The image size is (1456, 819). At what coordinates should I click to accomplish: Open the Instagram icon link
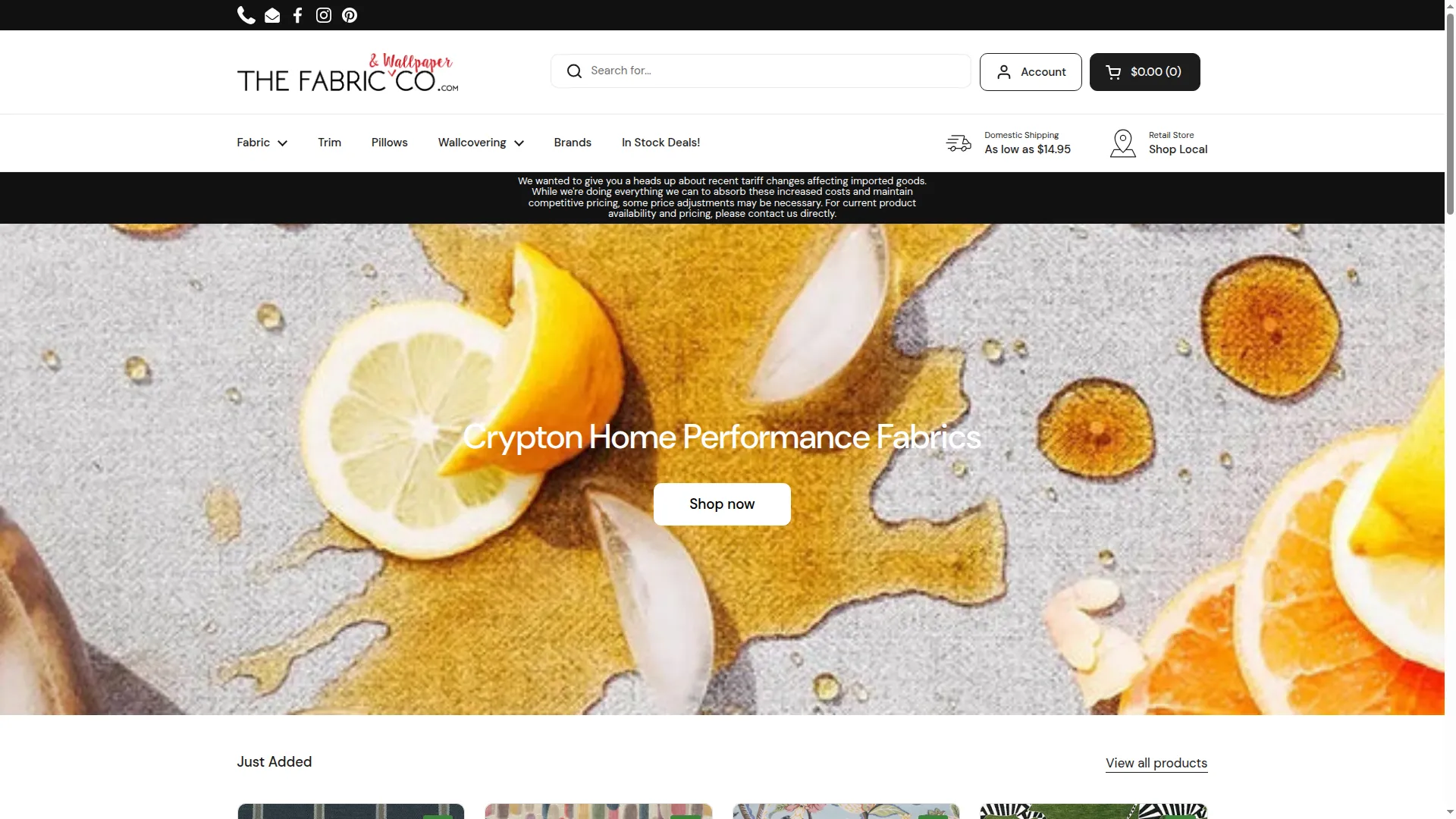click(x=324, y=15)
